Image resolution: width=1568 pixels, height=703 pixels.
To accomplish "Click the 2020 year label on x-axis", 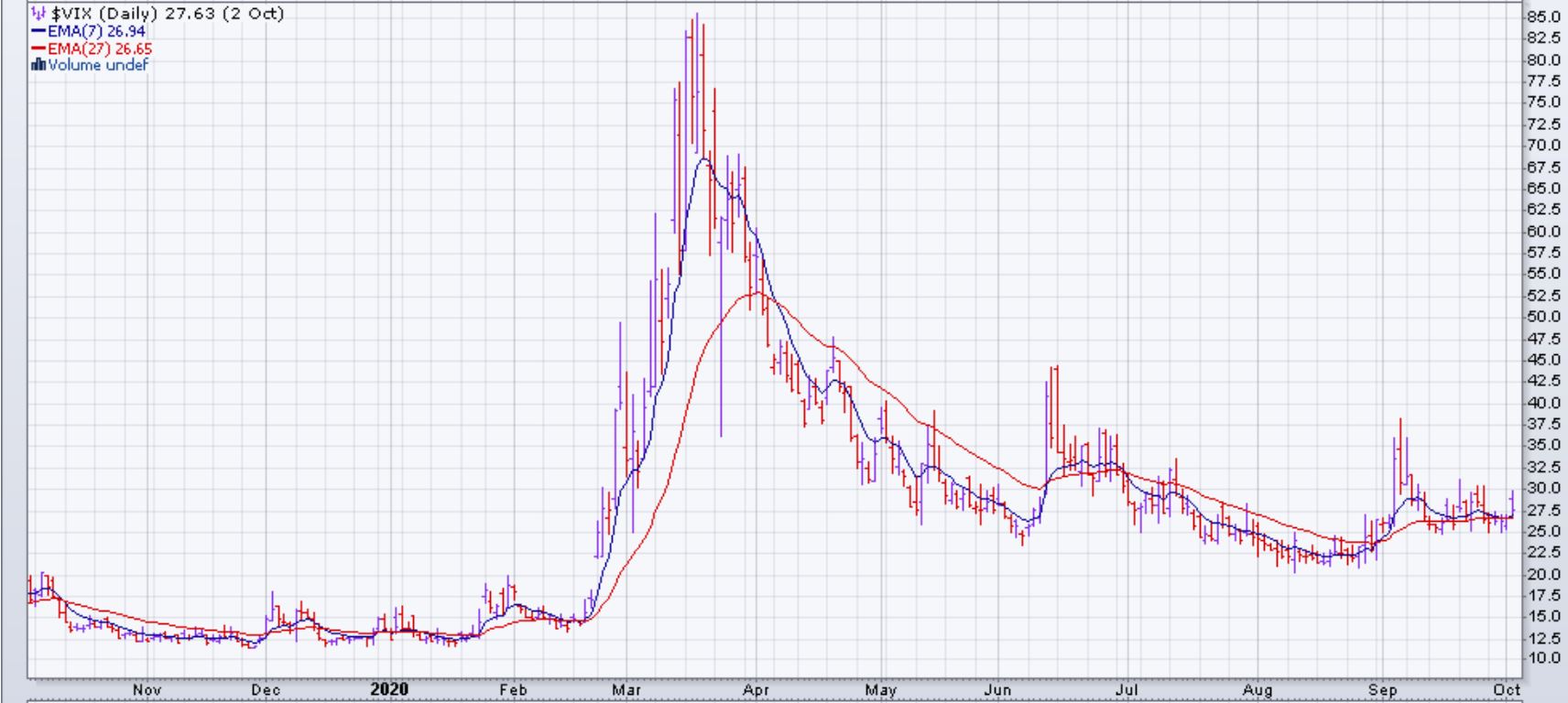I will point(390,689).
